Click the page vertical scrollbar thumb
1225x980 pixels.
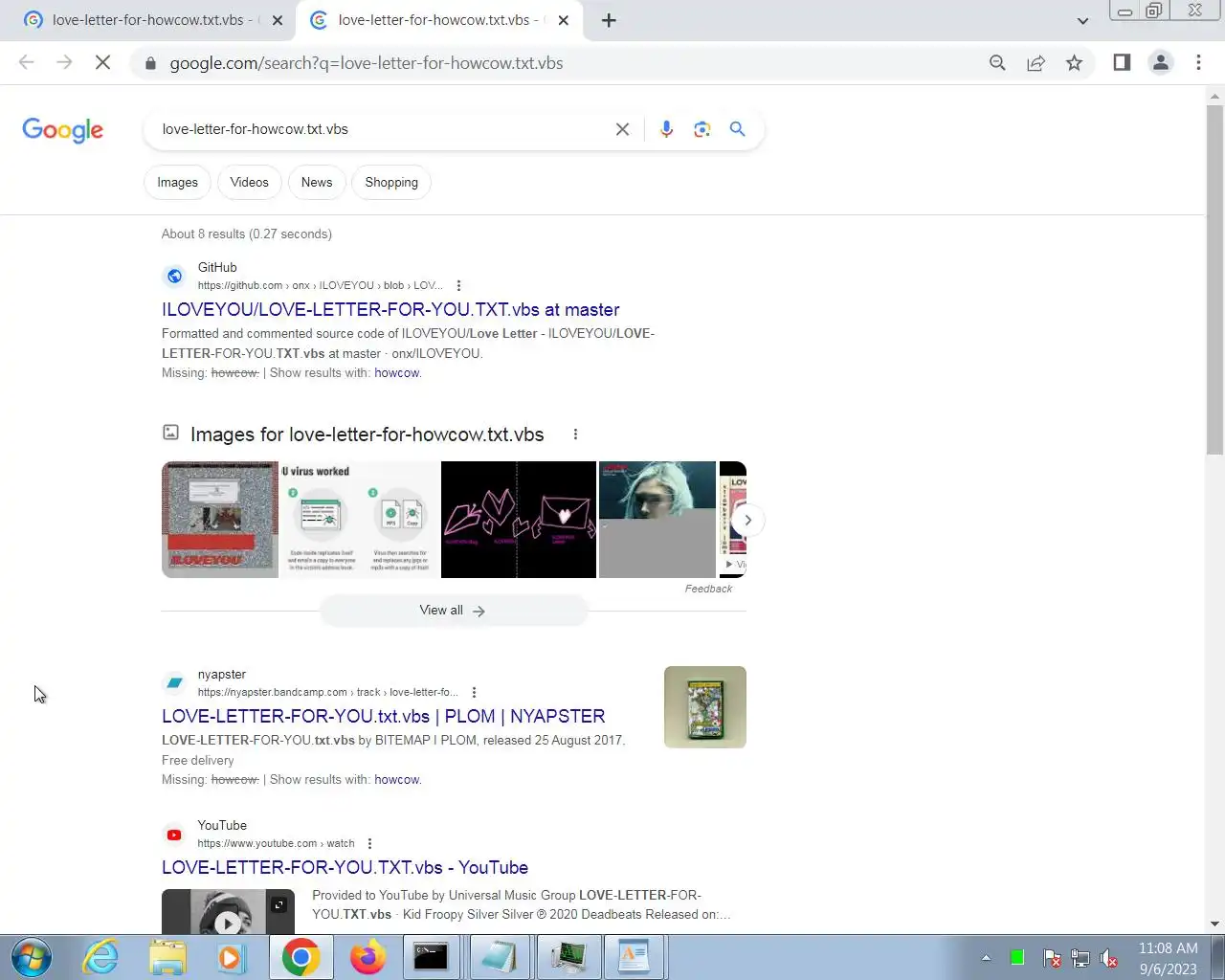click(x=1214, y=279)
